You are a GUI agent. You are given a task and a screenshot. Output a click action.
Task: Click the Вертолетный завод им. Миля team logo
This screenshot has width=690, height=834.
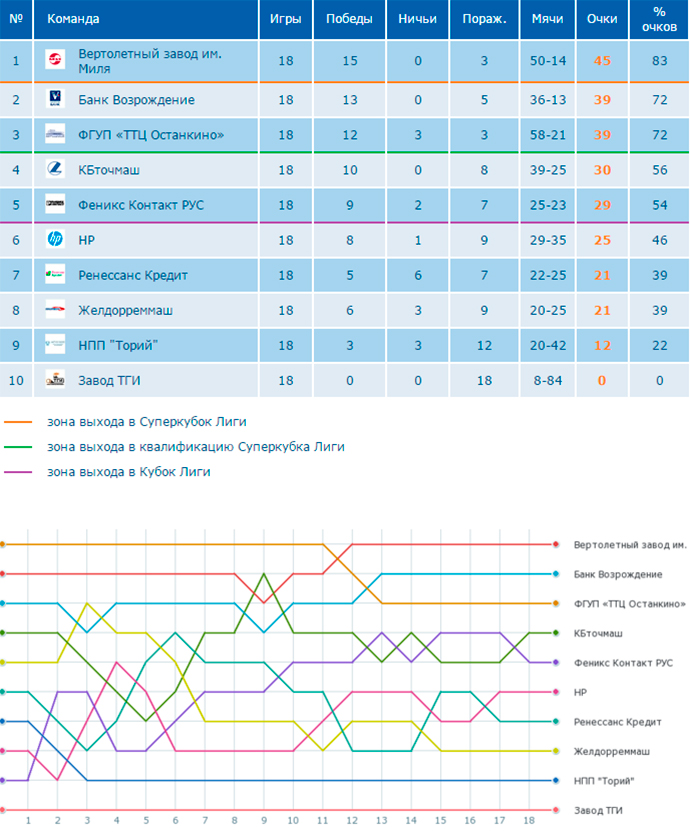[x=55, y=59]
